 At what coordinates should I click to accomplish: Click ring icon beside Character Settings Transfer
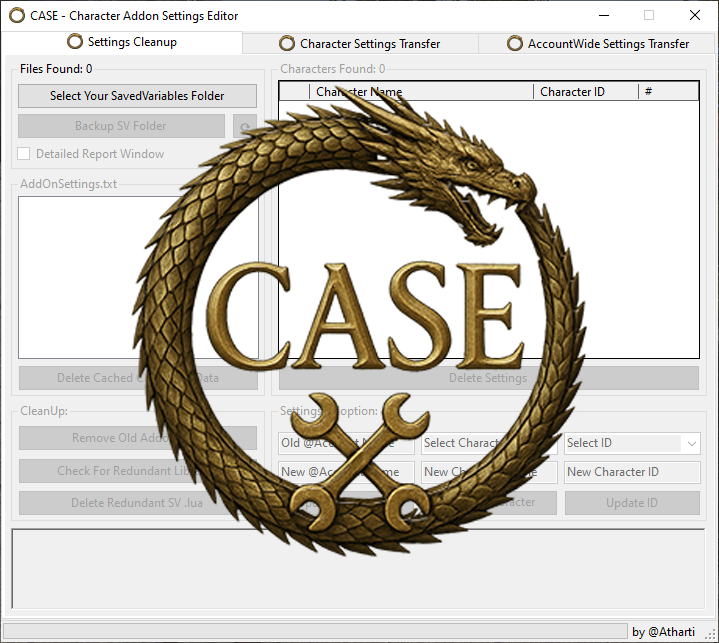[x=287, y=43]
